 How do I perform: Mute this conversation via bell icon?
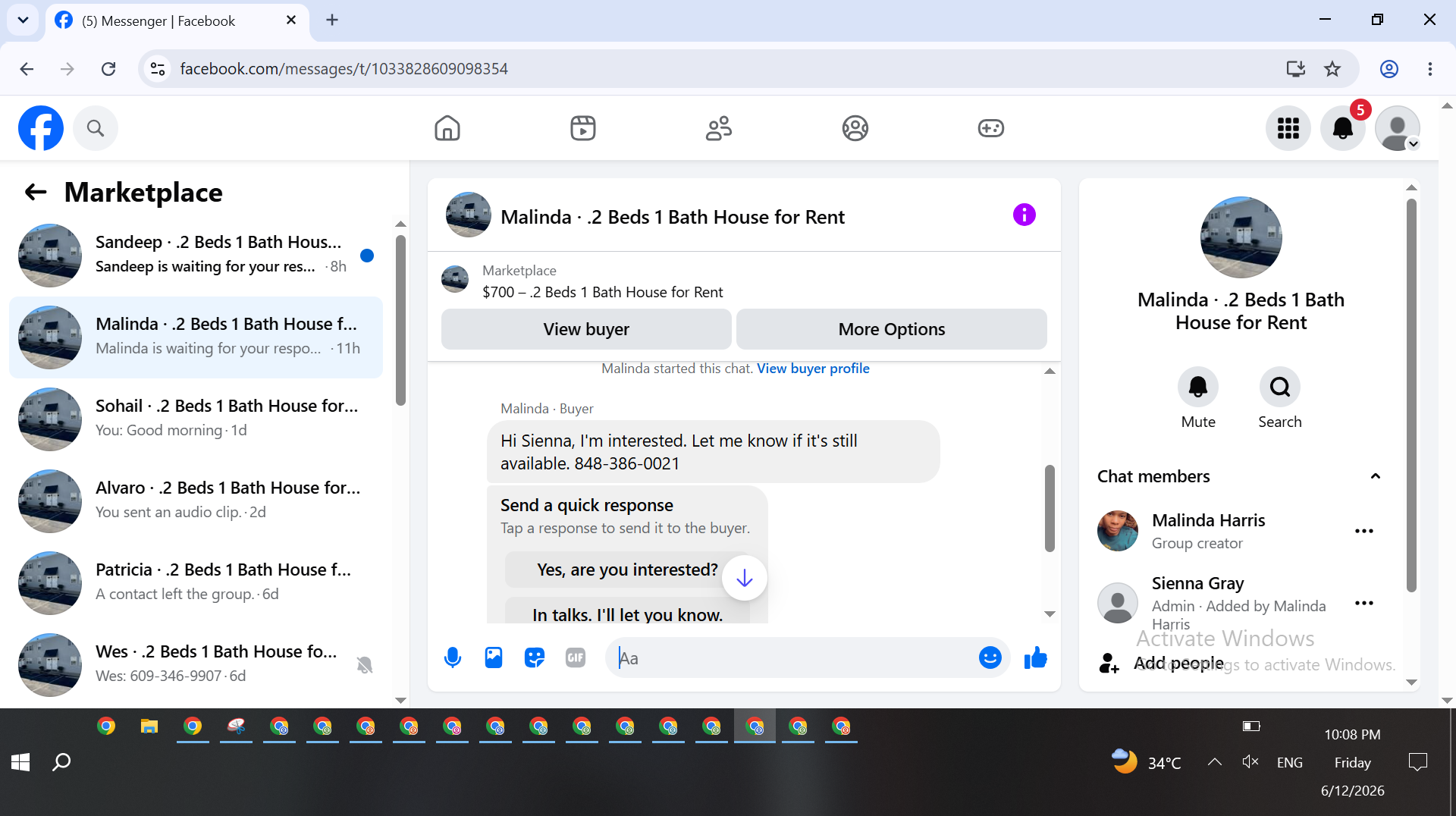[1198, 388]
